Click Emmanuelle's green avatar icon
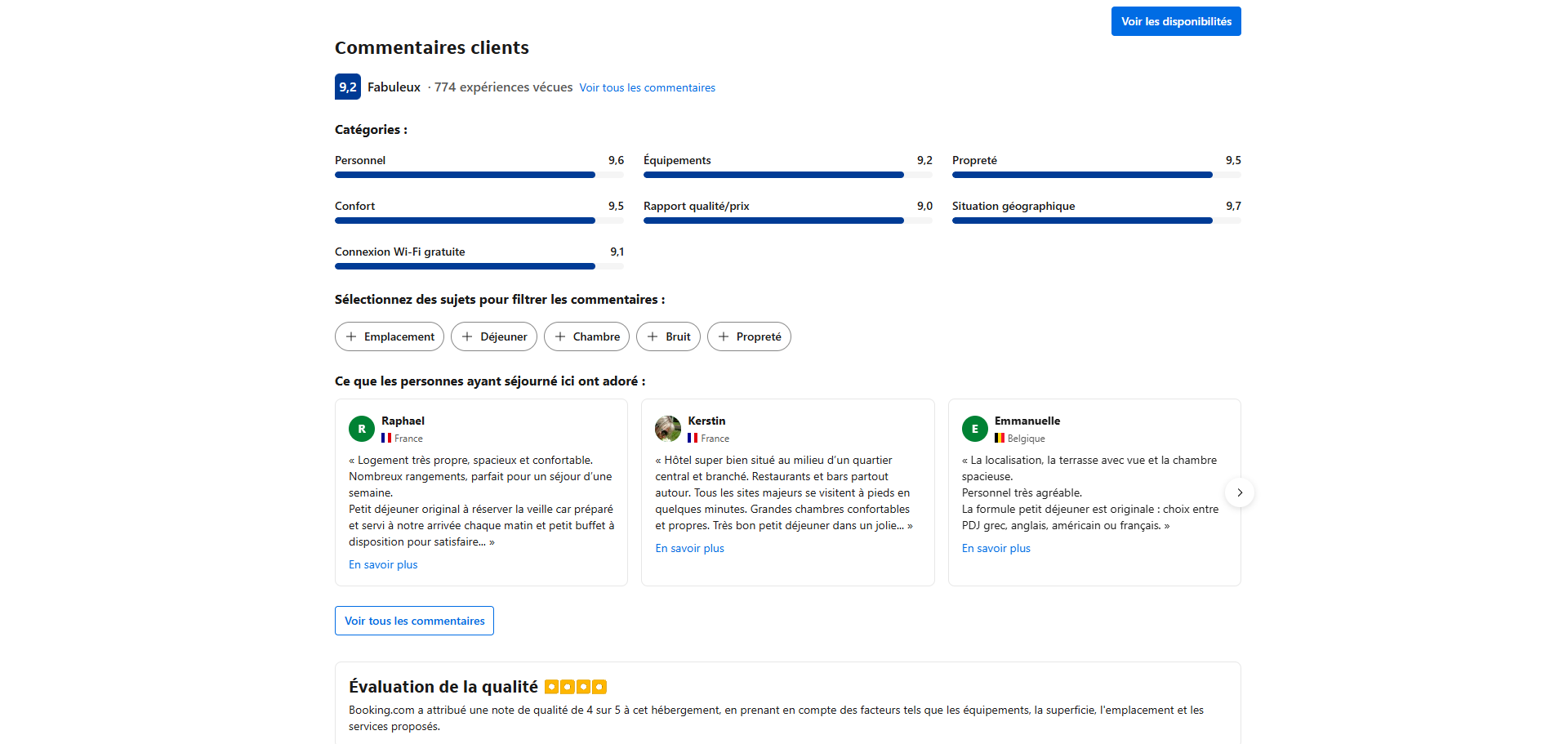 click(974, 429)
